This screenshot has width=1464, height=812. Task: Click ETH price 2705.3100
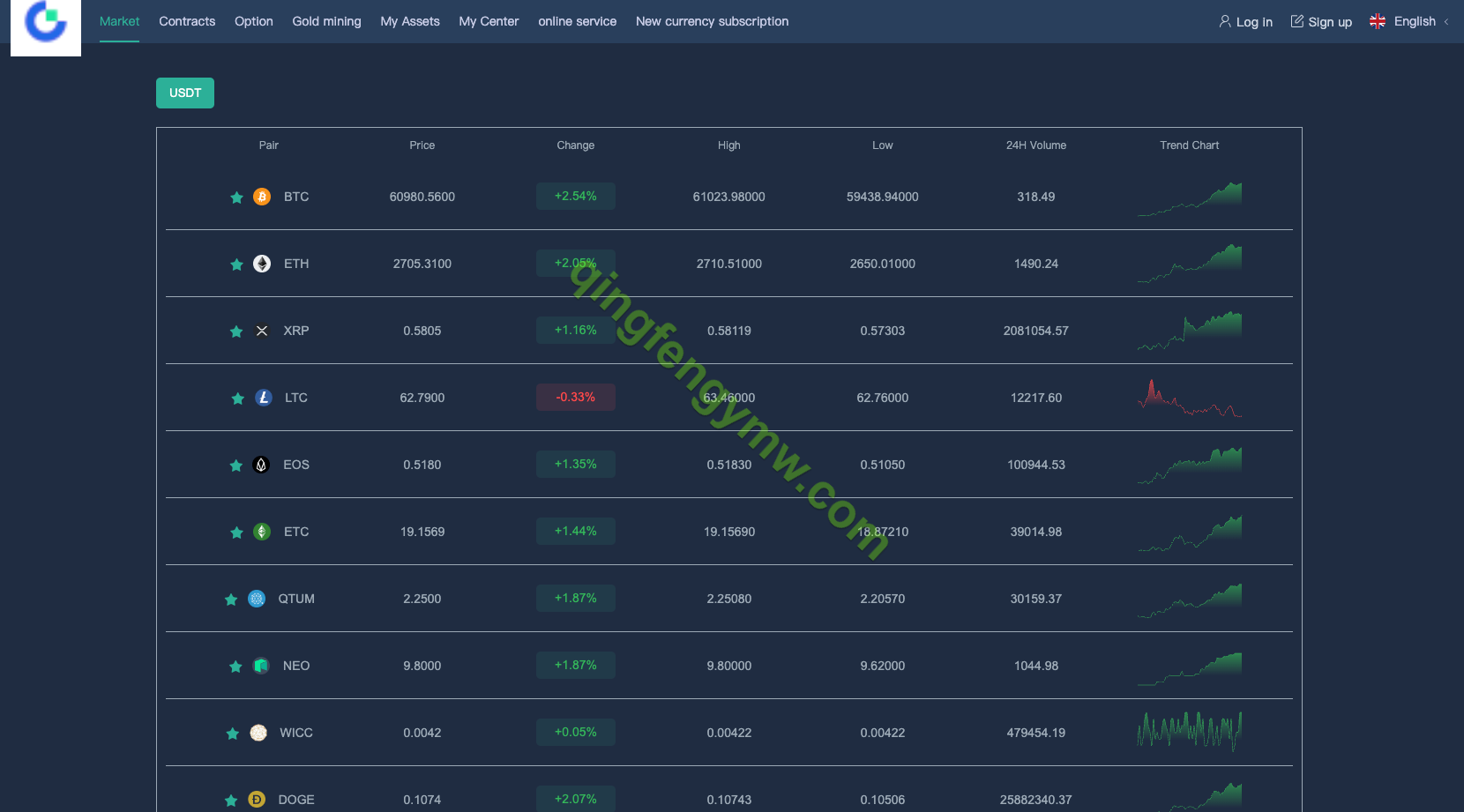tap(422, 264)
